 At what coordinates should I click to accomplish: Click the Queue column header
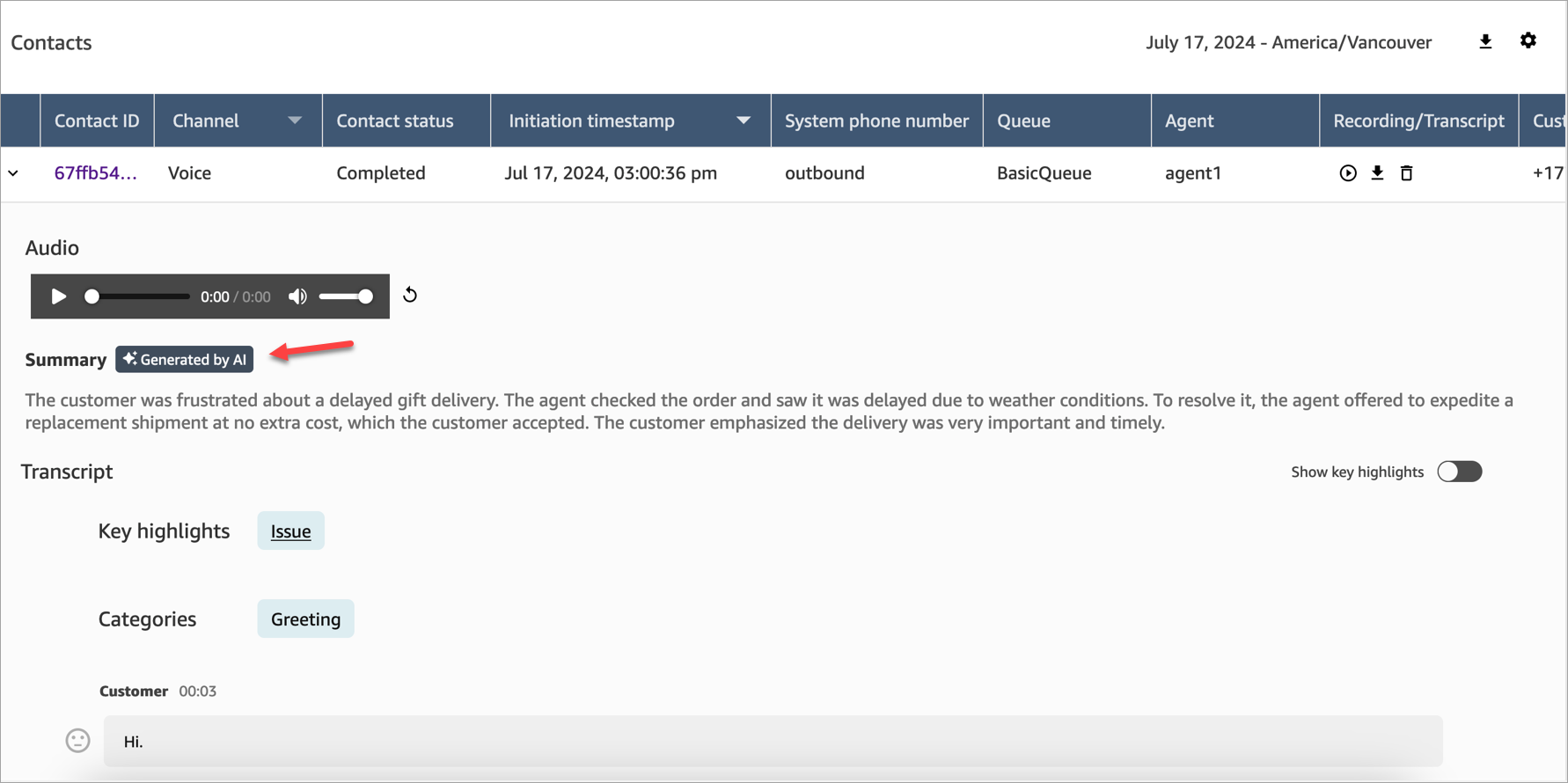pos(1023,121)
